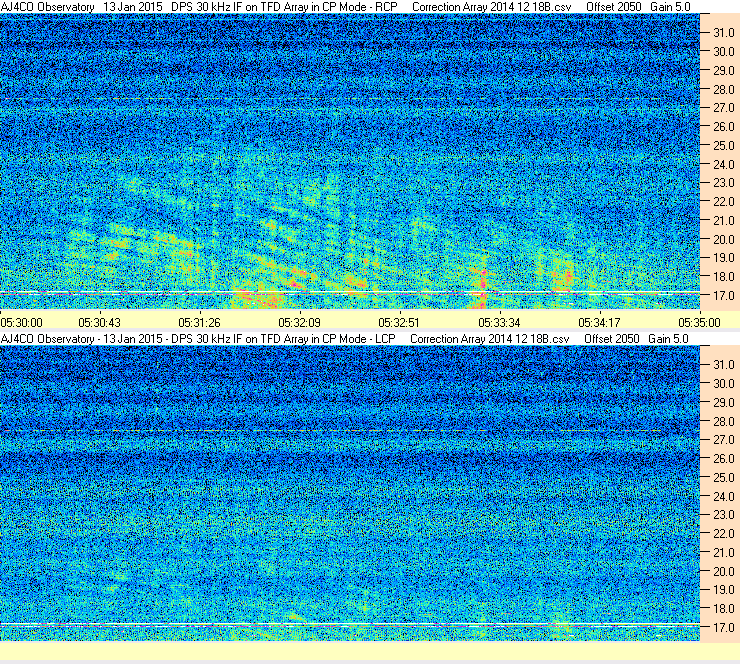Click the 05:32:51 time label
Screen dimensions: 740x664
[399, 323]
